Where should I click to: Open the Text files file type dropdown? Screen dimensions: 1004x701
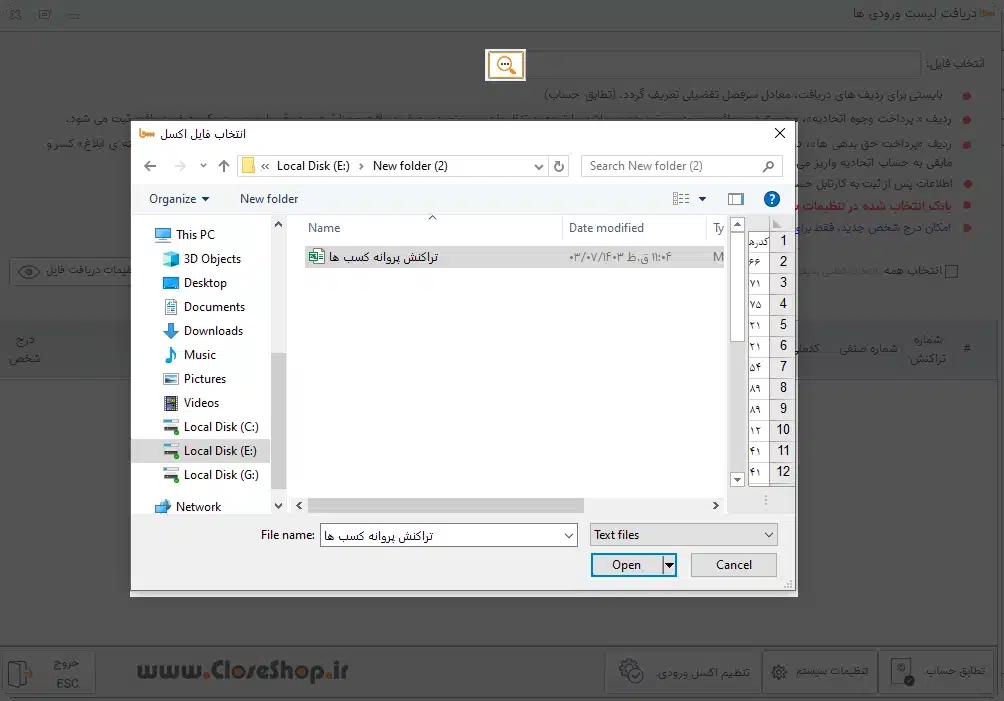click(684, 535)
